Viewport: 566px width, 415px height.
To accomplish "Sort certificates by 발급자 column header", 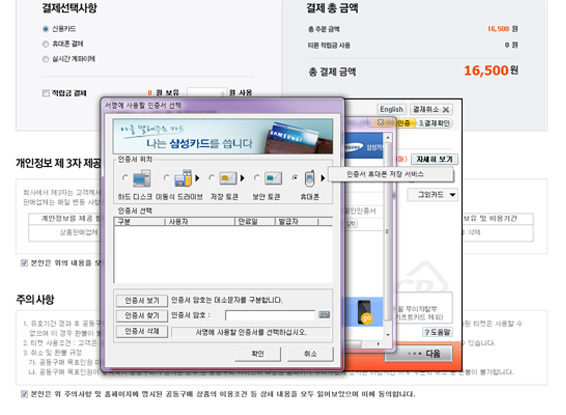I will click(296, 222).
